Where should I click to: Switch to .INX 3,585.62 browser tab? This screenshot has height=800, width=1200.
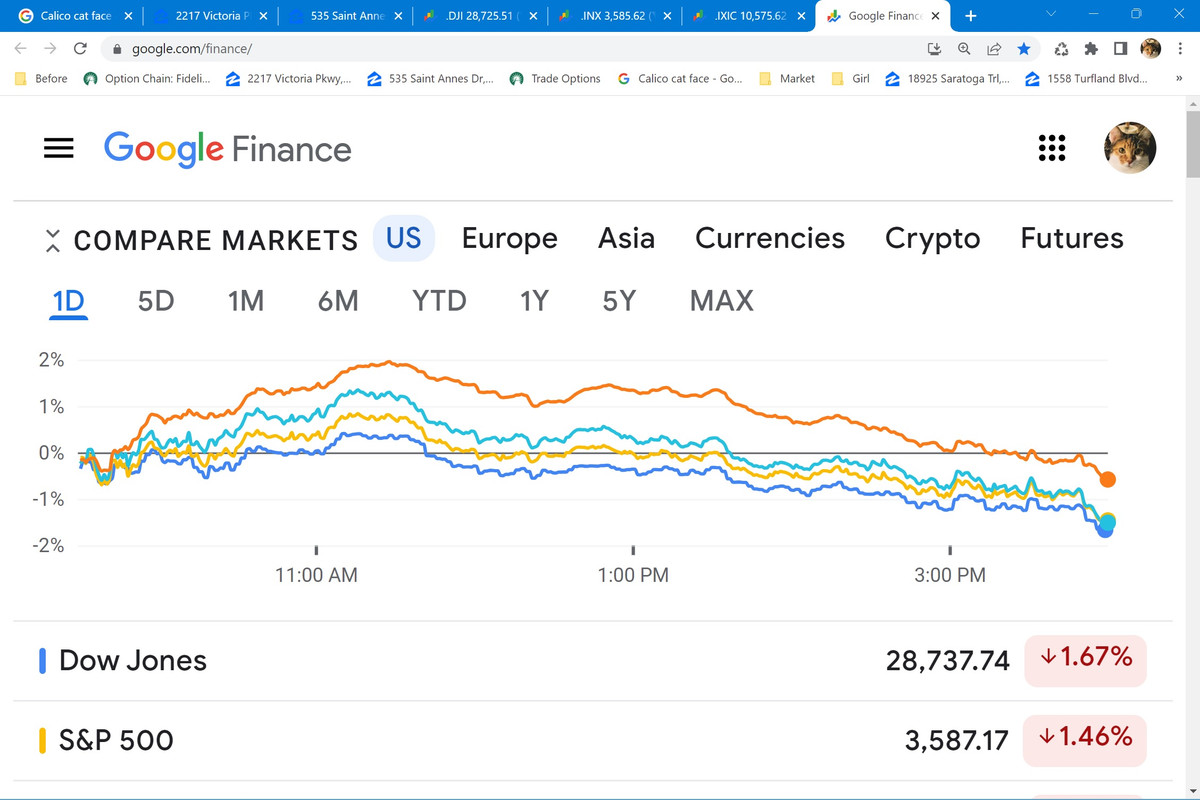614,16
